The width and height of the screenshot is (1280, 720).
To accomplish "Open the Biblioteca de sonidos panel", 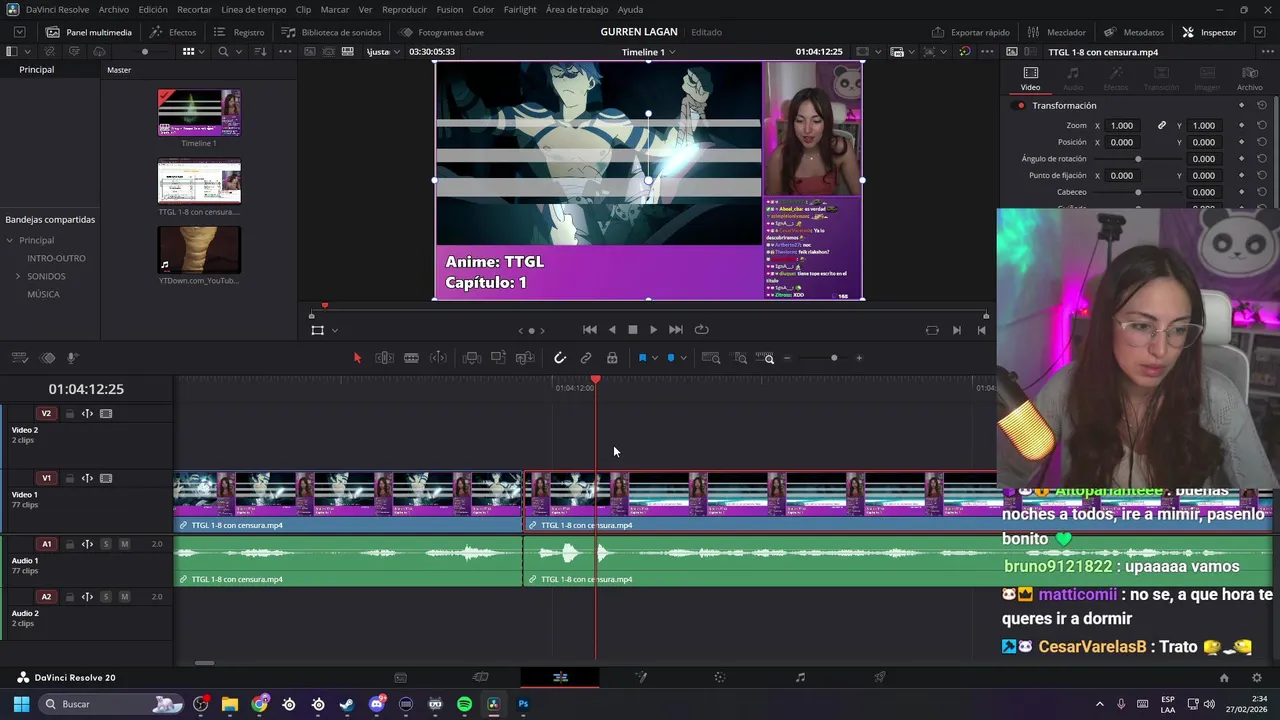I will (x=331, y=32).
